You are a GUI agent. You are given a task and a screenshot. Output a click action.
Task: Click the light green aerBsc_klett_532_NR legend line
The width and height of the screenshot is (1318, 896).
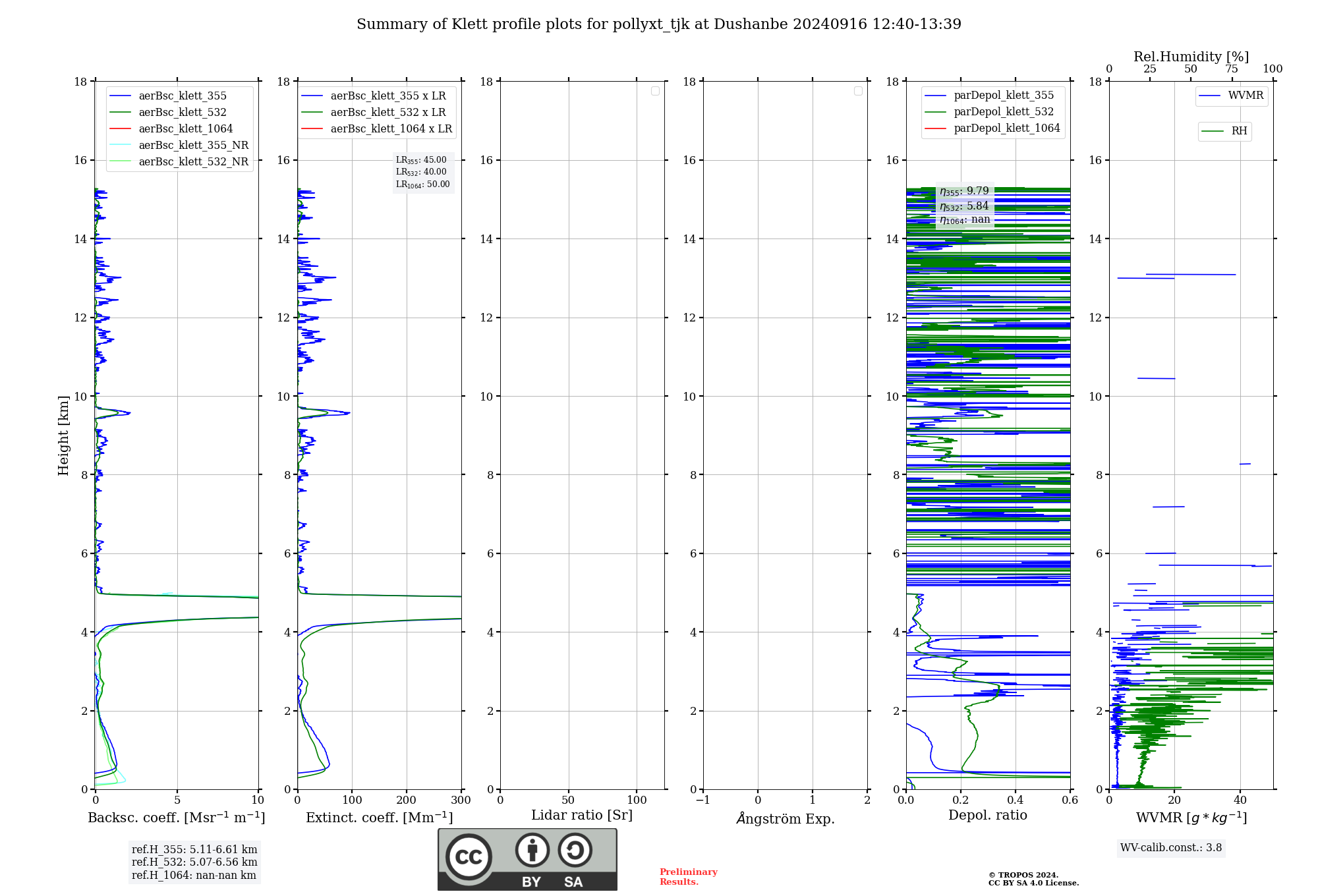click(x=121, y=162)
